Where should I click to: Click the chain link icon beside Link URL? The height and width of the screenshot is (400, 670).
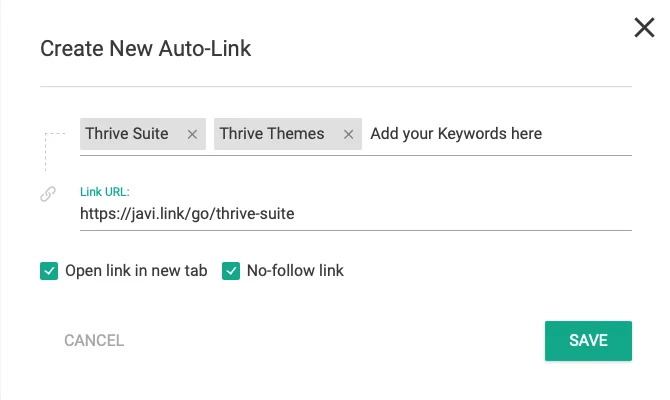tap(48, 195)
